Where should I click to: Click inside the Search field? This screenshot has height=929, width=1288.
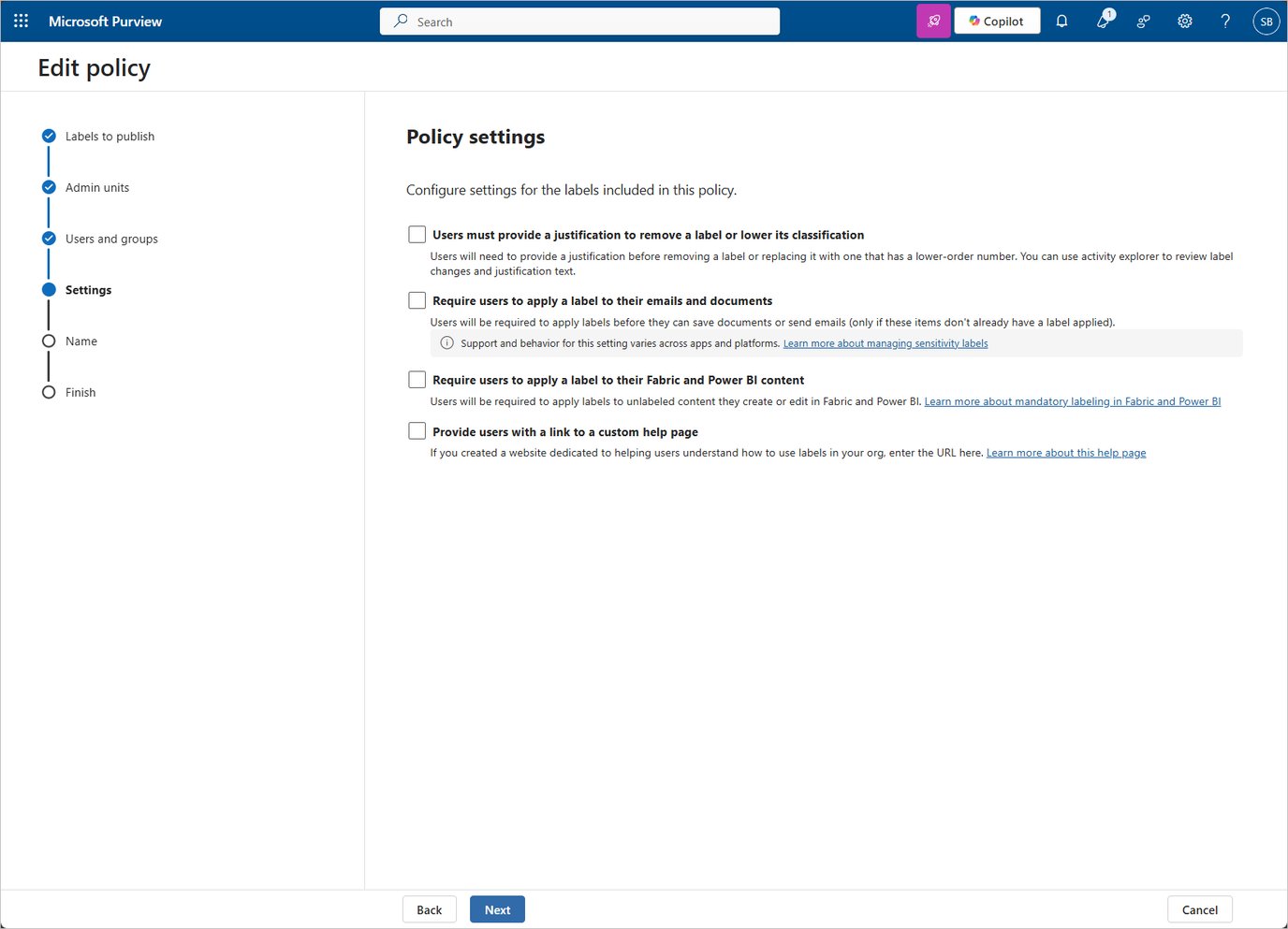[x=578, y=21]
